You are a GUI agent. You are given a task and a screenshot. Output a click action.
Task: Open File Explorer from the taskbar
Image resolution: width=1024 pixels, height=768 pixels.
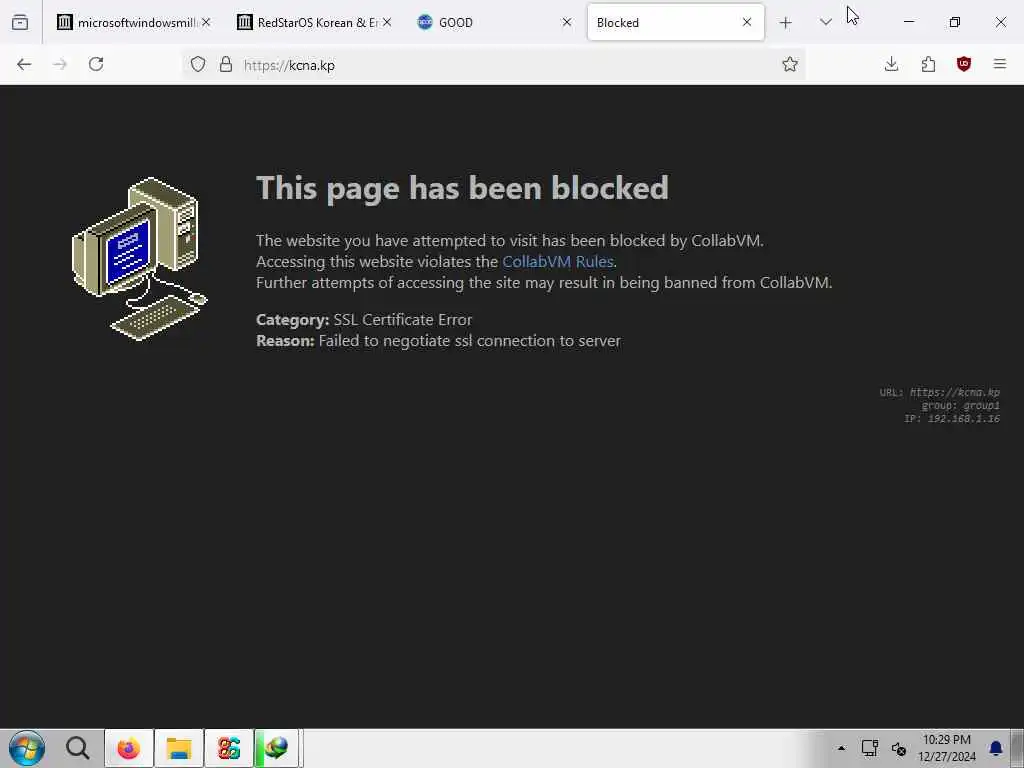tap(178, 748)
